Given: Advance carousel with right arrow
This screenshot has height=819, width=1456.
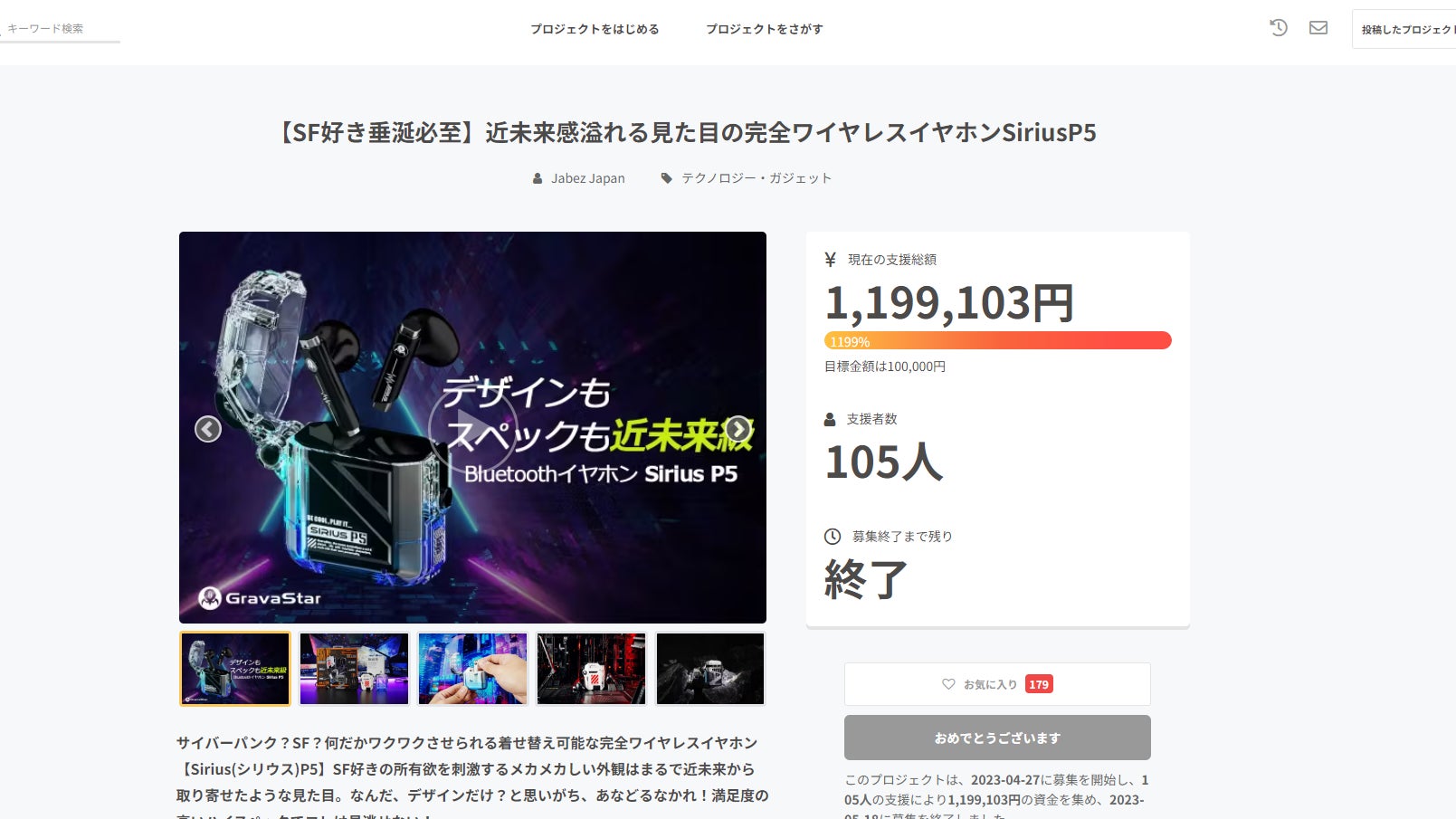Looking at the screenshot, I should (x=738, y=429).
